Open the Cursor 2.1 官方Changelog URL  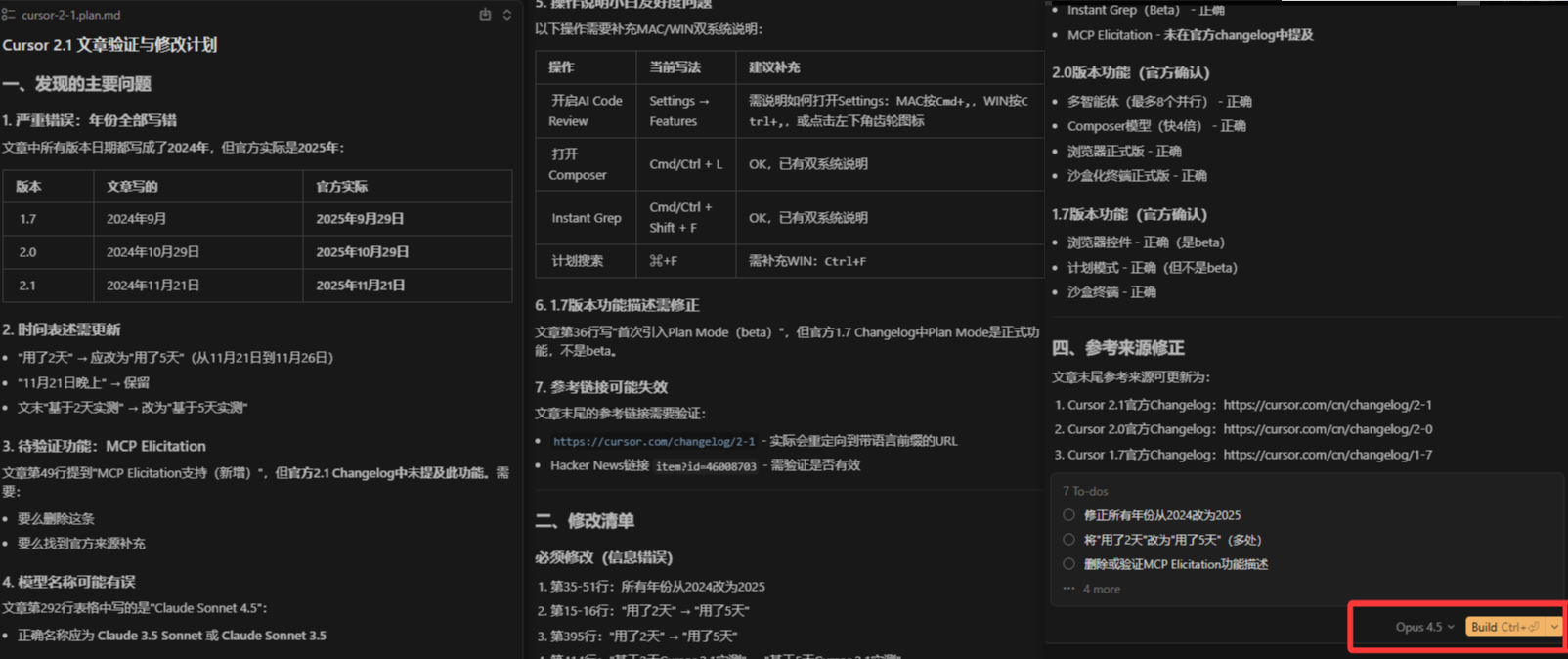(1328, 405)
